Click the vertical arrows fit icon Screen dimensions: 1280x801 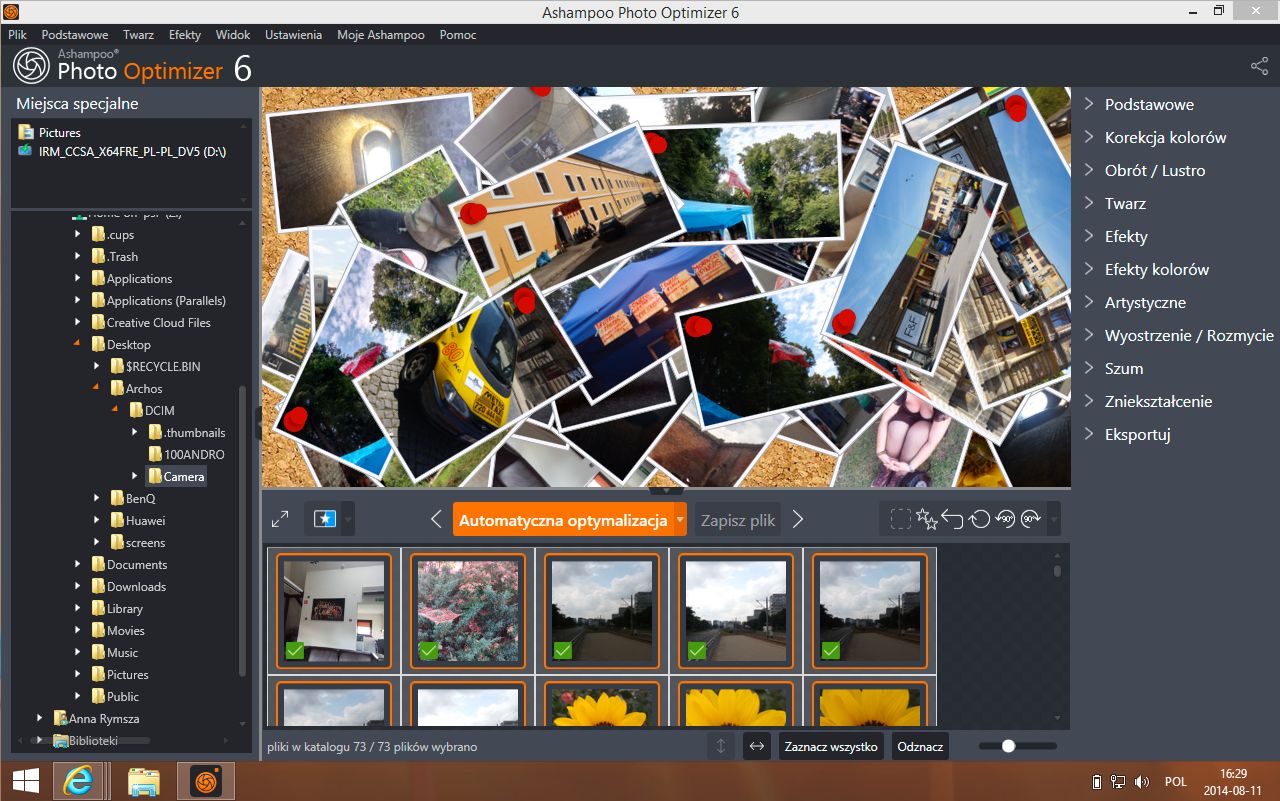click(720, 746)
